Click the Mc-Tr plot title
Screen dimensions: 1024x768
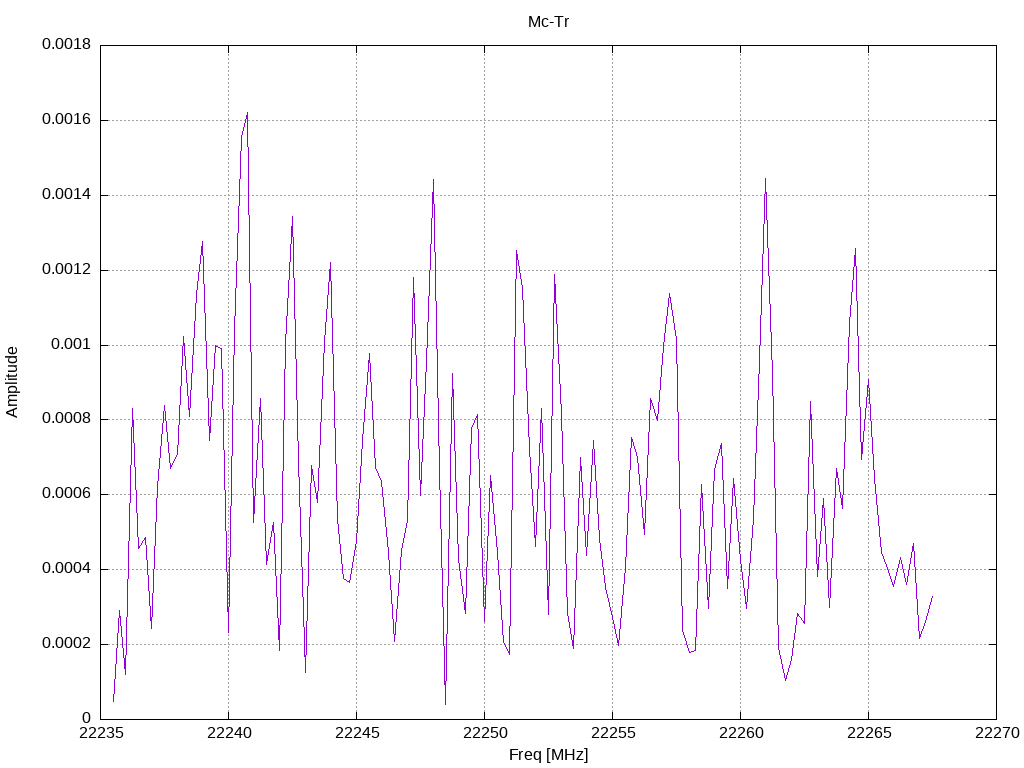548,22
